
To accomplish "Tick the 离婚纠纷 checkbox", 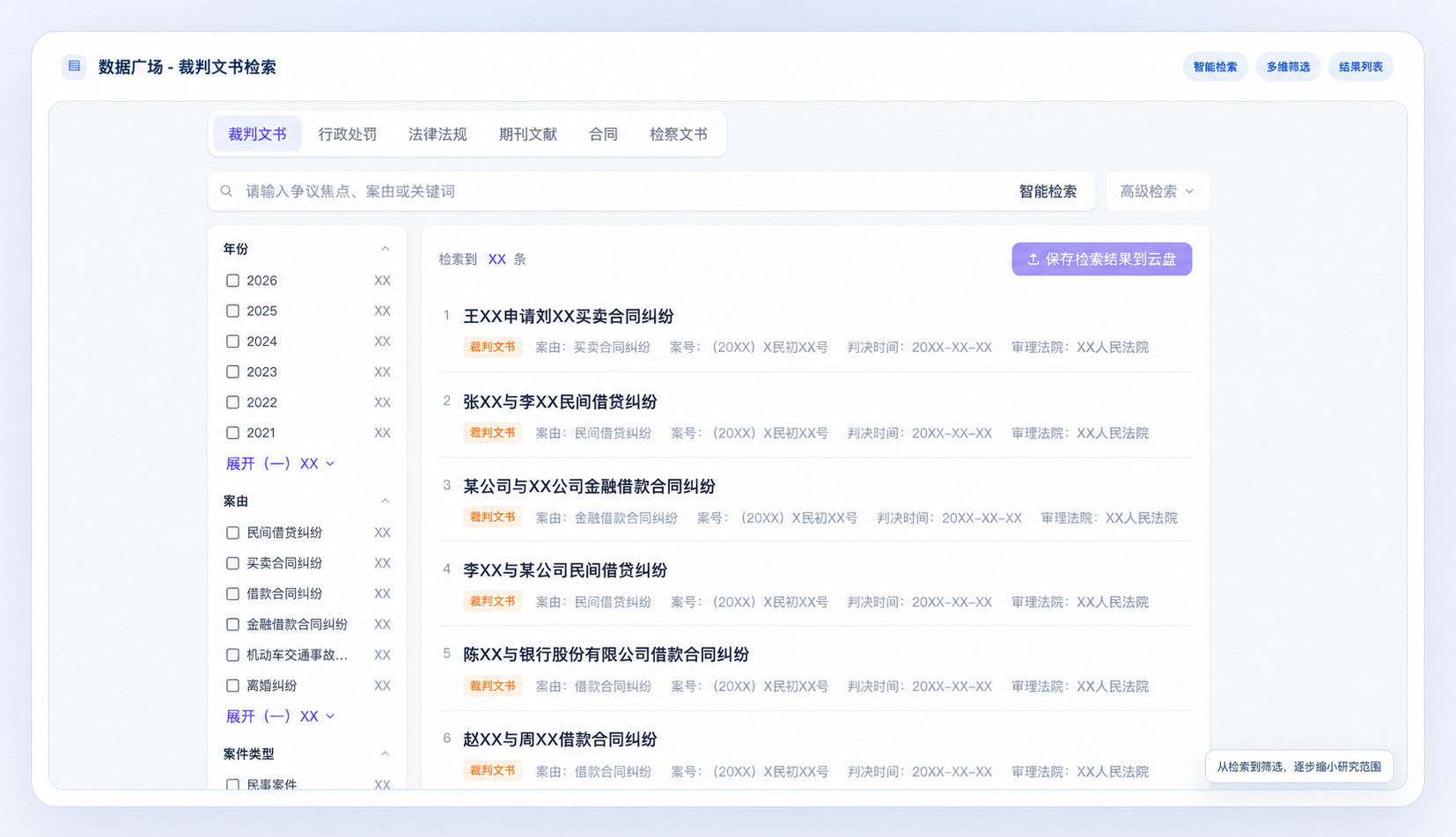I will point(232,686).
